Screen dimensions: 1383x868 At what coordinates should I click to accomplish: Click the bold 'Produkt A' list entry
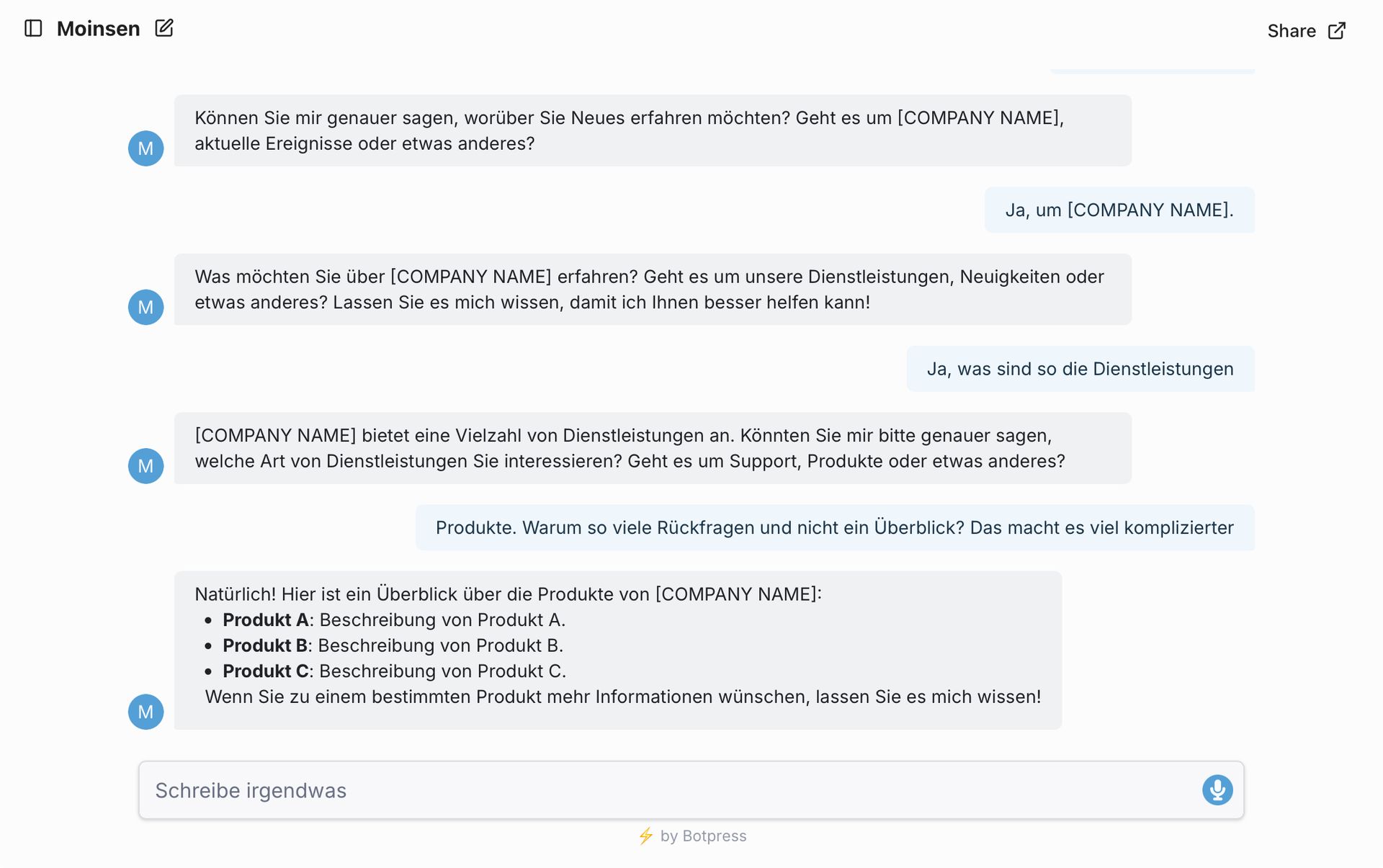[265, 620]
